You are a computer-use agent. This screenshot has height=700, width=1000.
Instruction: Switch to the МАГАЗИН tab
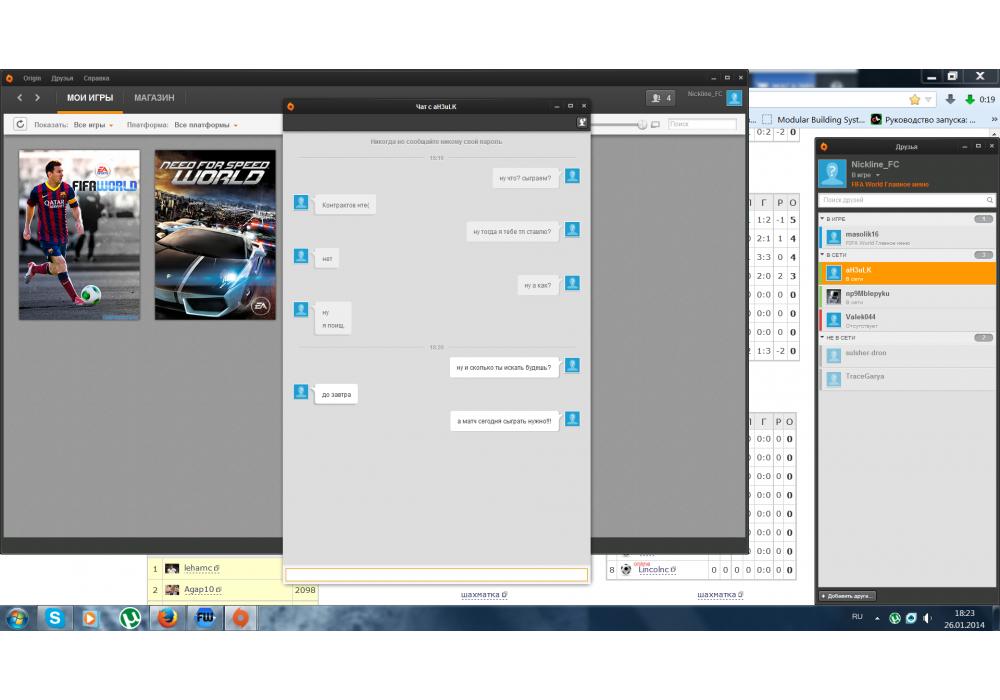coord(154,98)
